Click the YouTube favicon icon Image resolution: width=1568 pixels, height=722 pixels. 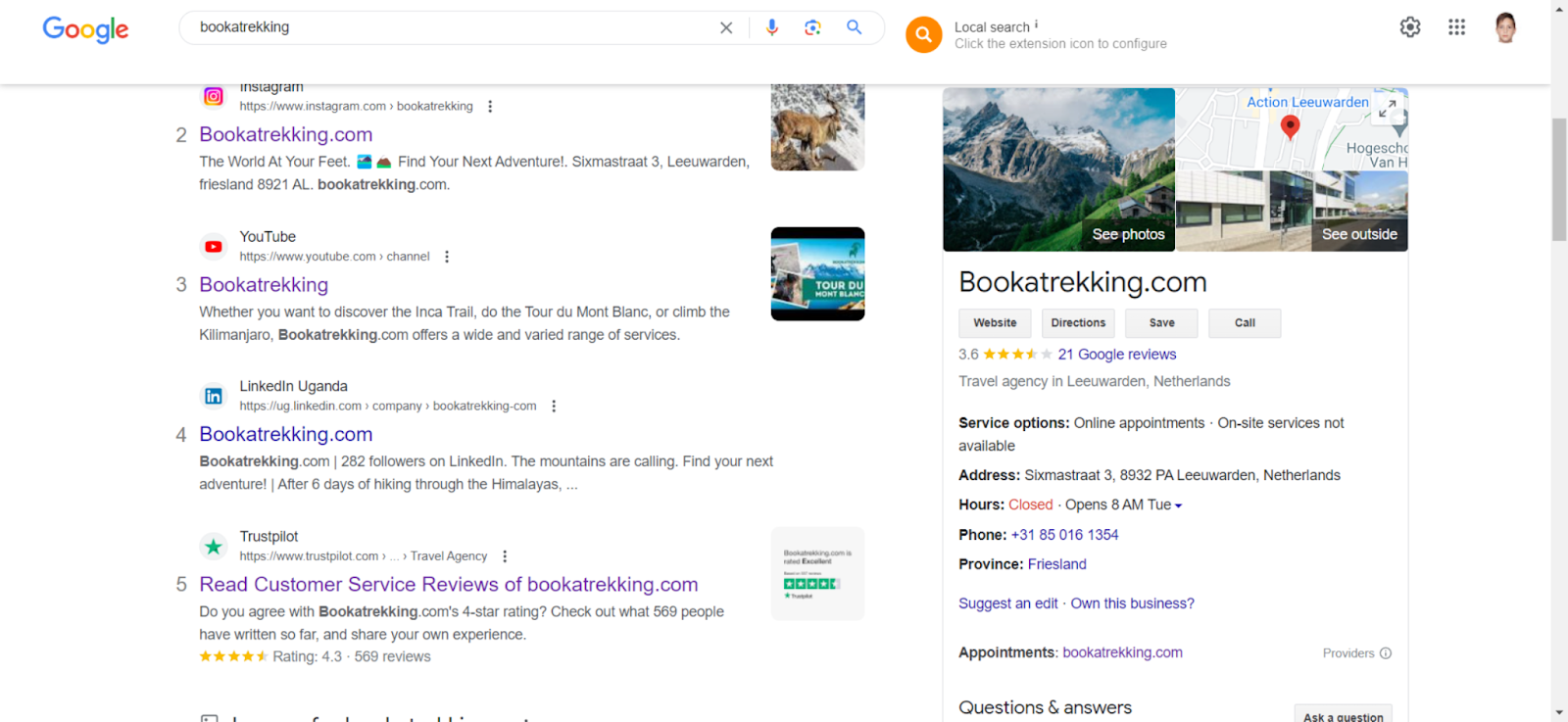(x=214, y=247)
